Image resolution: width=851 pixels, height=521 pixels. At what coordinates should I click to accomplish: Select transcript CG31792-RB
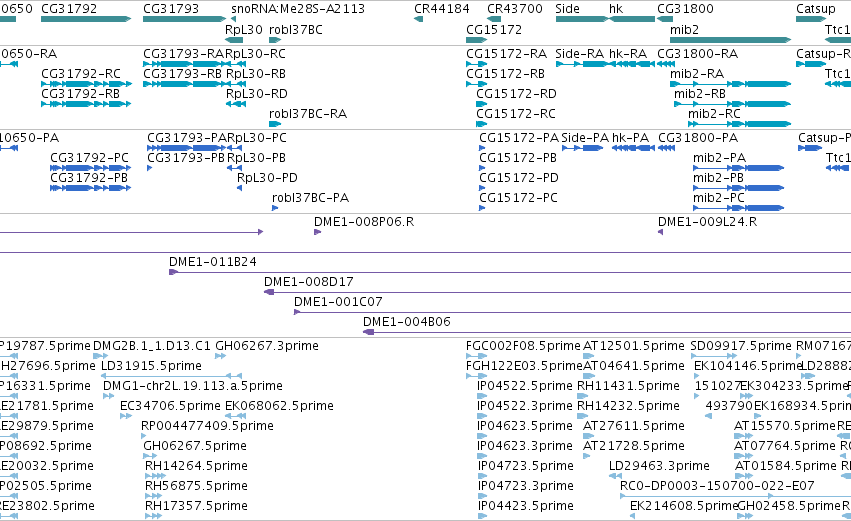tap(81, 94)
